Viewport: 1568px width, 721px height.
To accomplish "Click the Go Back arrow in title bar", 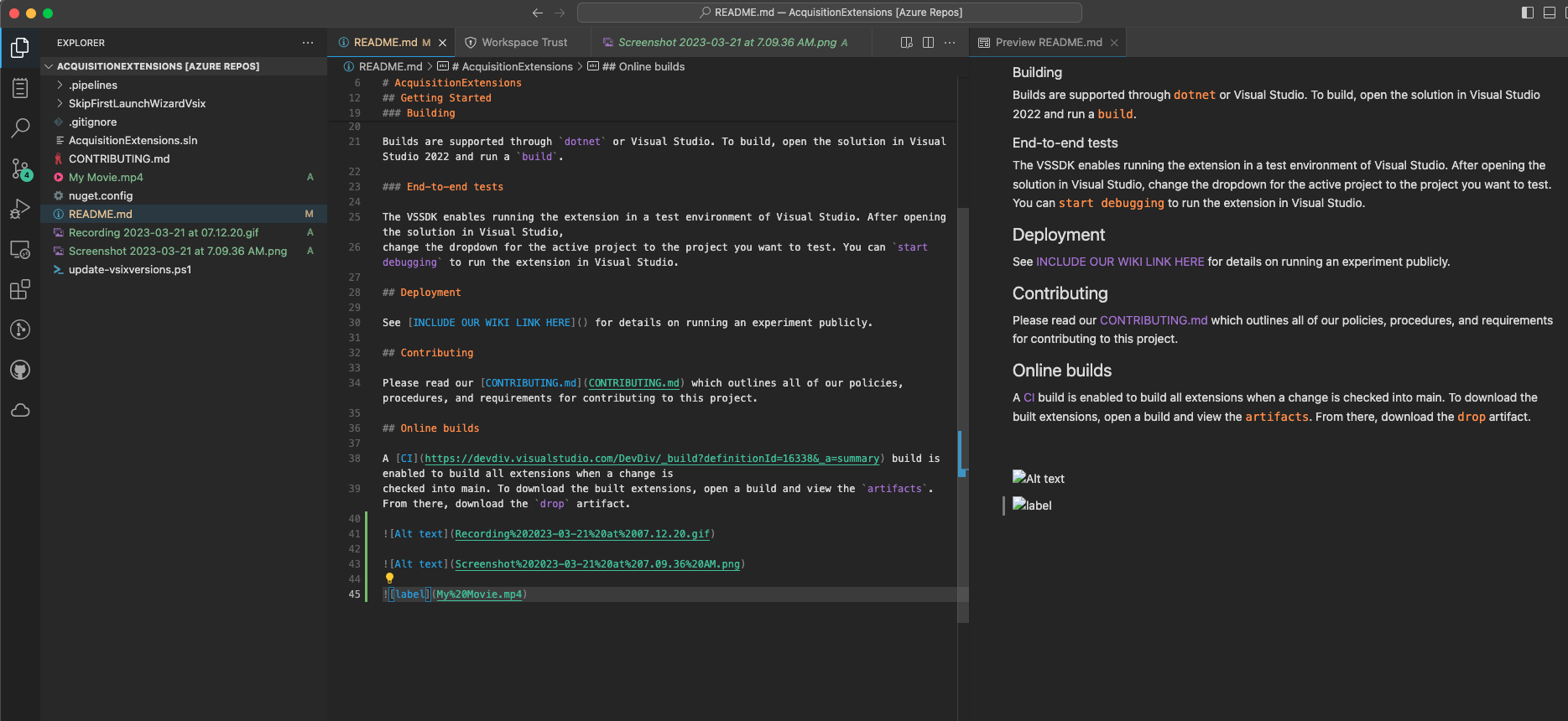I will click(x=538, y=13).
